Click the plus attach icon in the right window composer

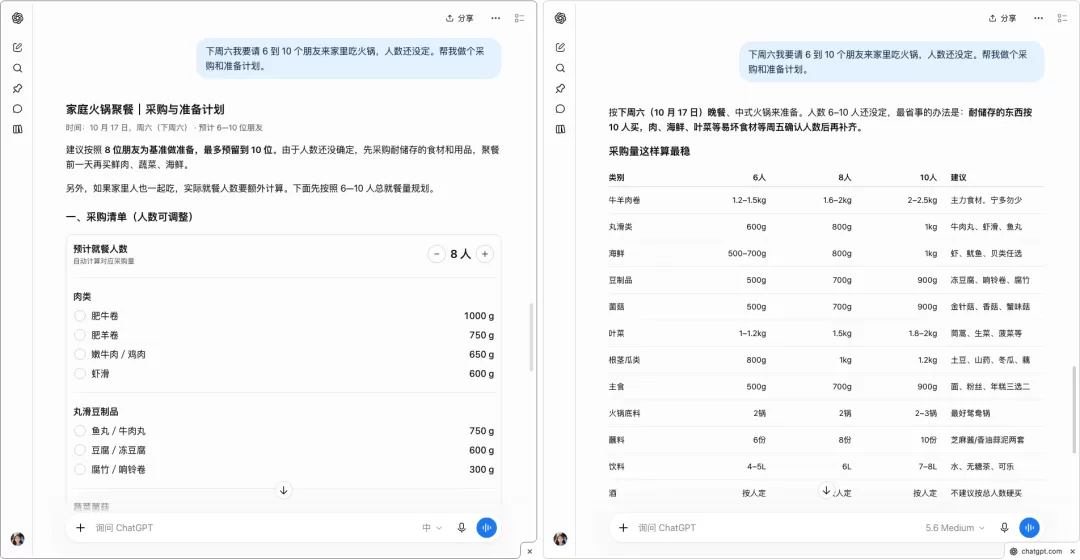623,528
